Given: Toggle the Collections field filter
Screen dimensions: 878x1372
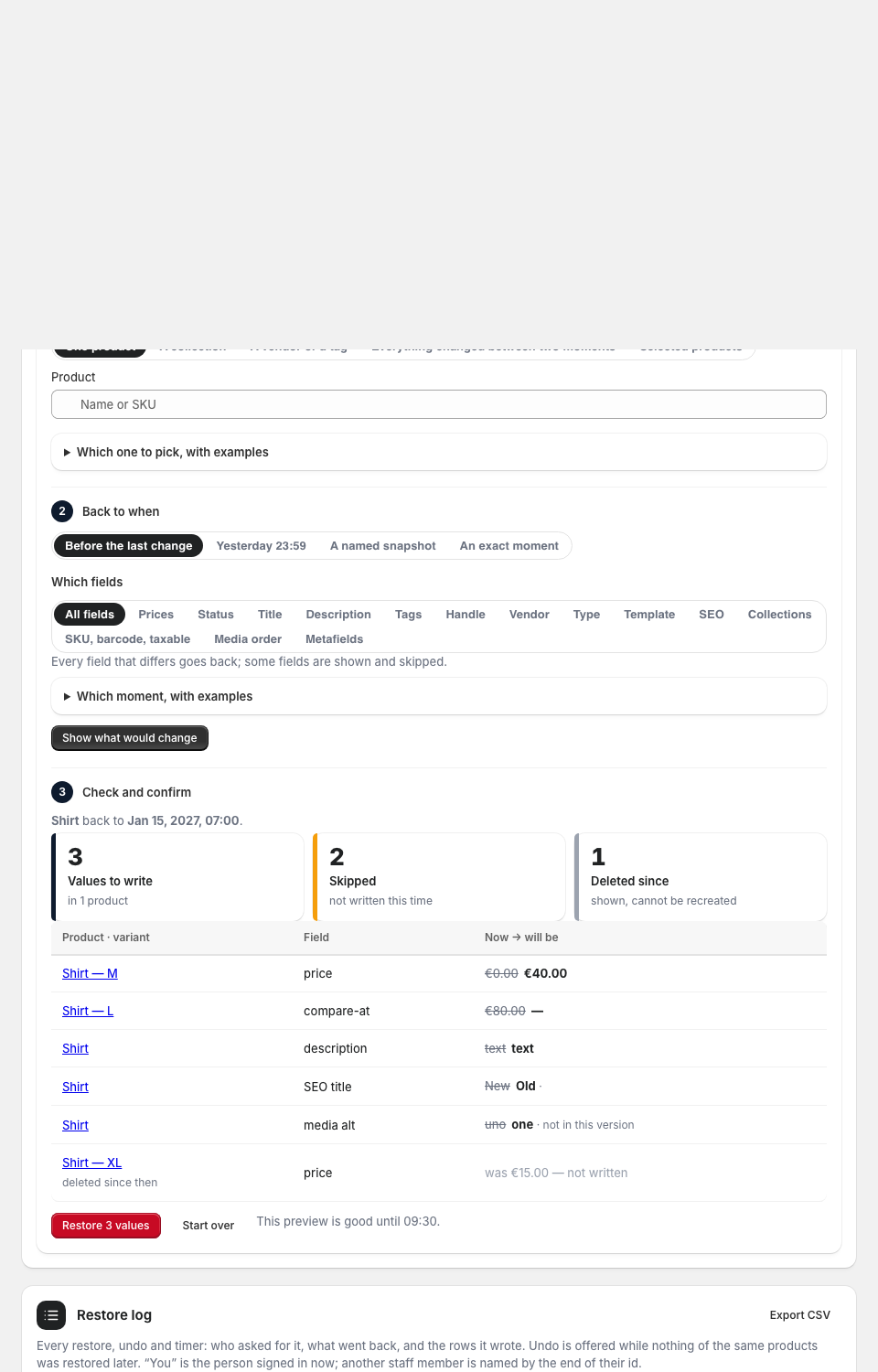Looking at the screenshot, I should [780, 615].
